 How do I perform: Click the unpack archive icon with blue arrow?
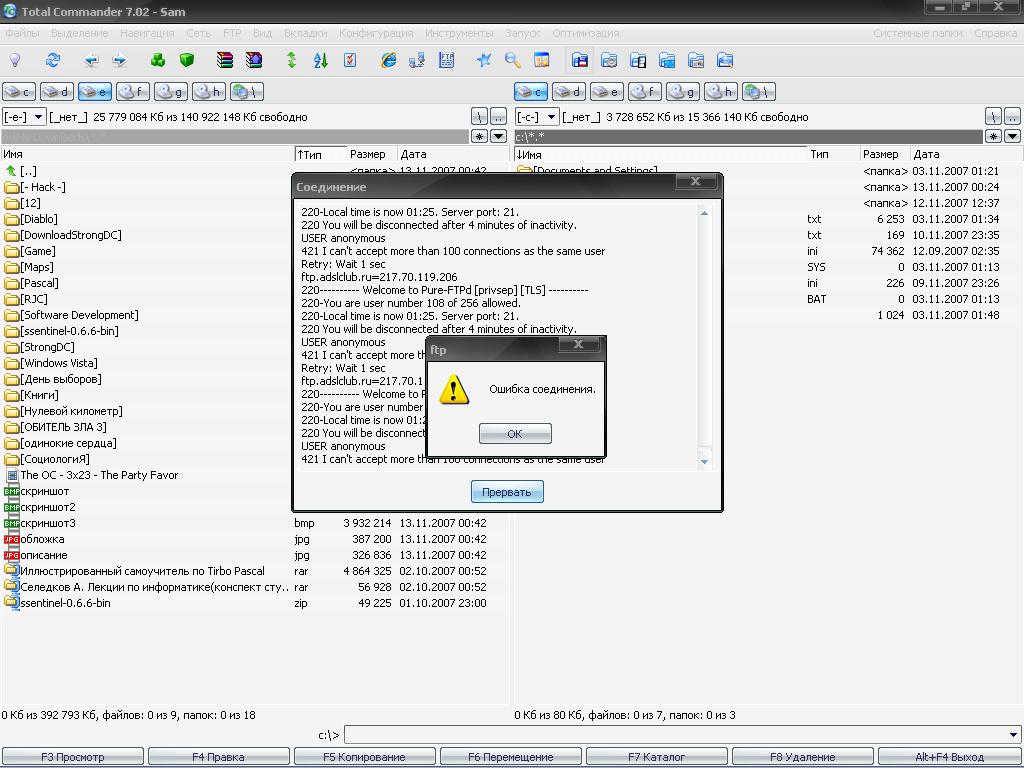coord(253,61)
